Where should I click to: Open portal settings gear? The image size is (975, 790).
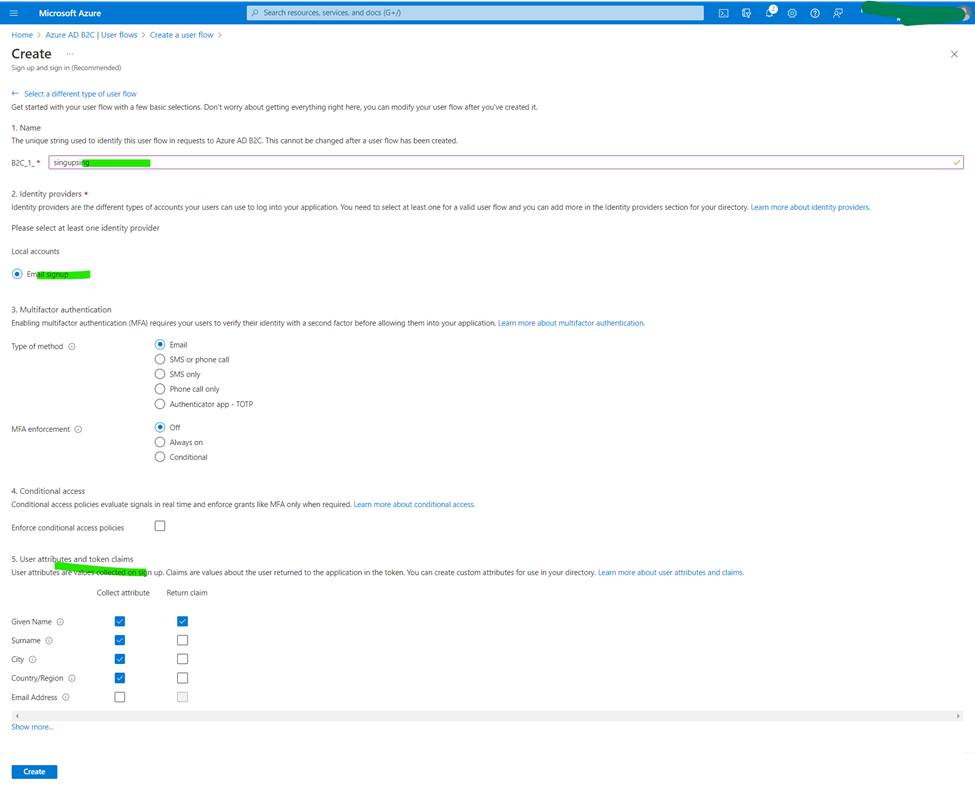(792, 13)
